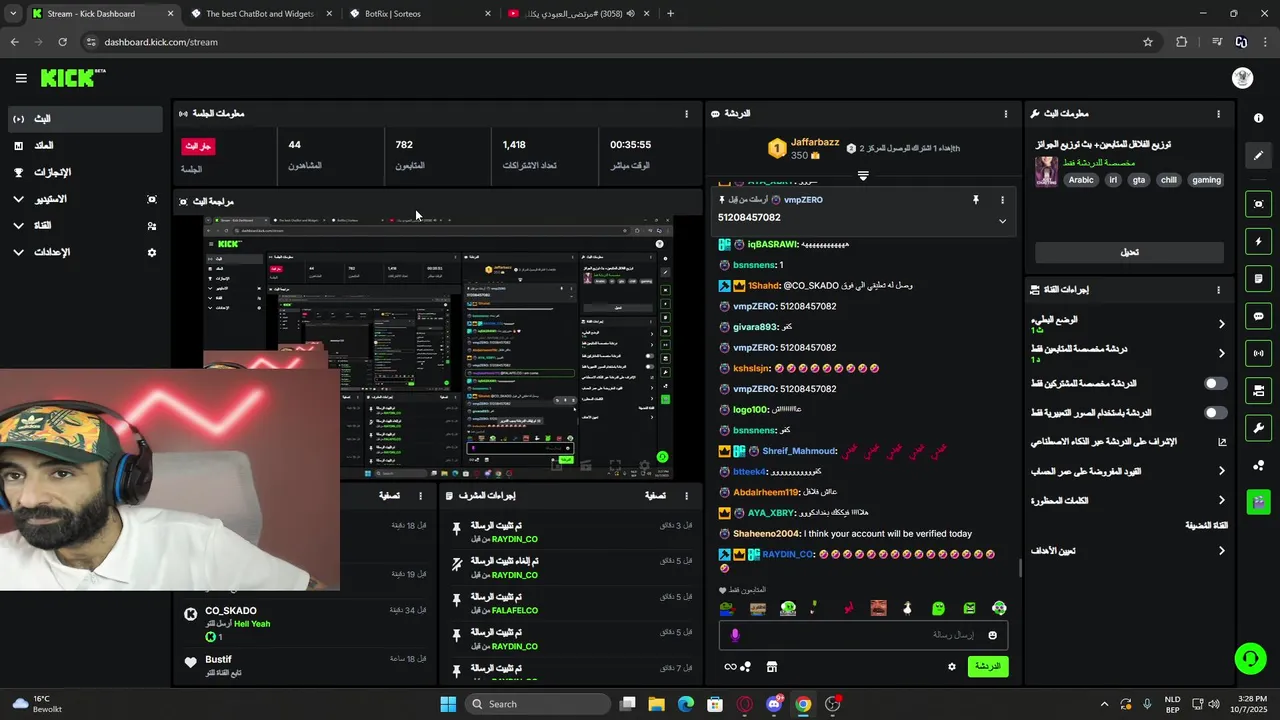Open the emoji picker in the message box

tap(992, 635)
